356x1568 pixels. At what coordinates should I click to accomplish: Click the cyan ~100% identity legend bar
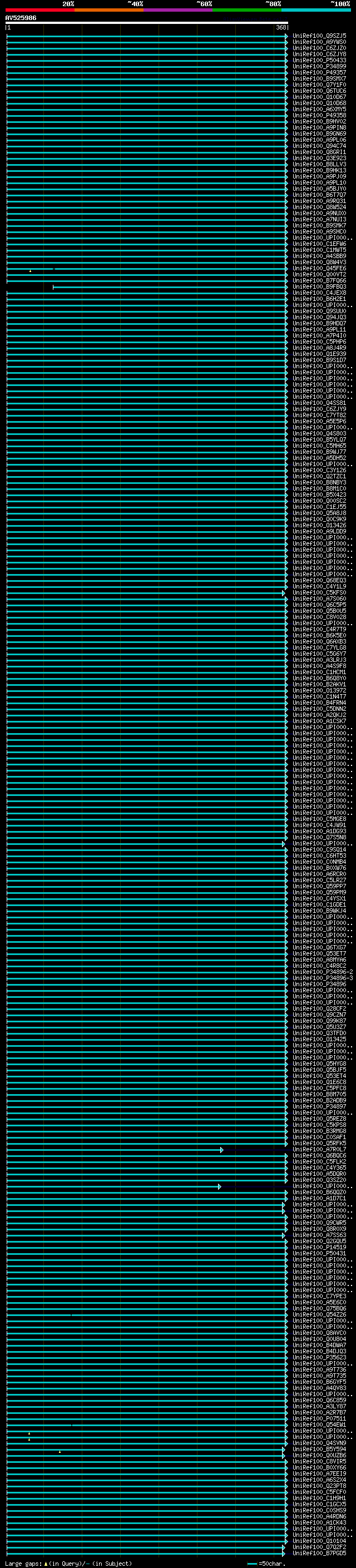(316, 10)
